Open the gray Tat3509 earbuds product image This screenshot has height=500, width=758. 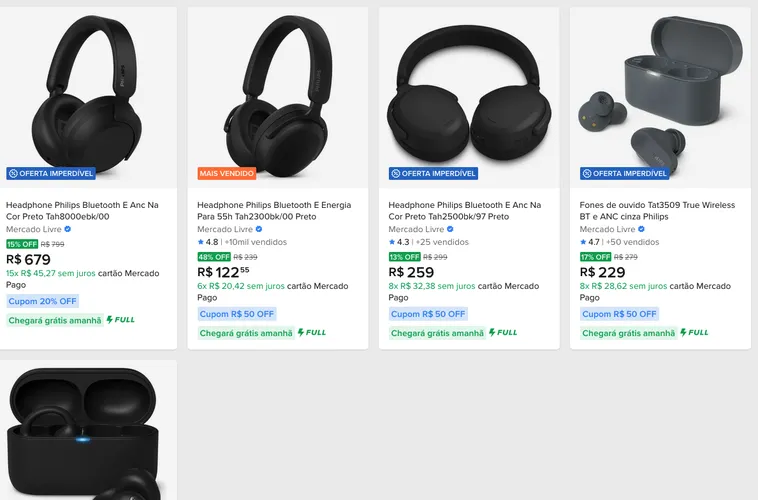click(x=660, y=97)
